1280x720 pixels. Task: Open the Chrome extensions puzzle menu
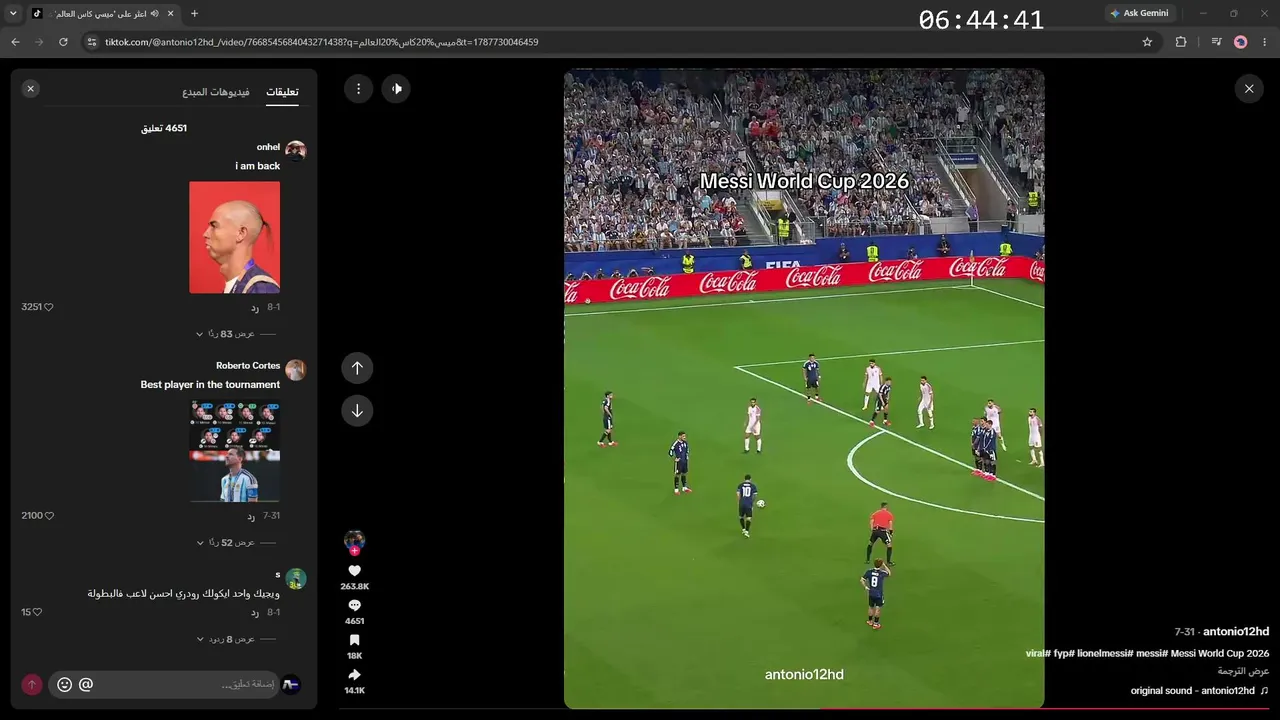[1181, 42]
